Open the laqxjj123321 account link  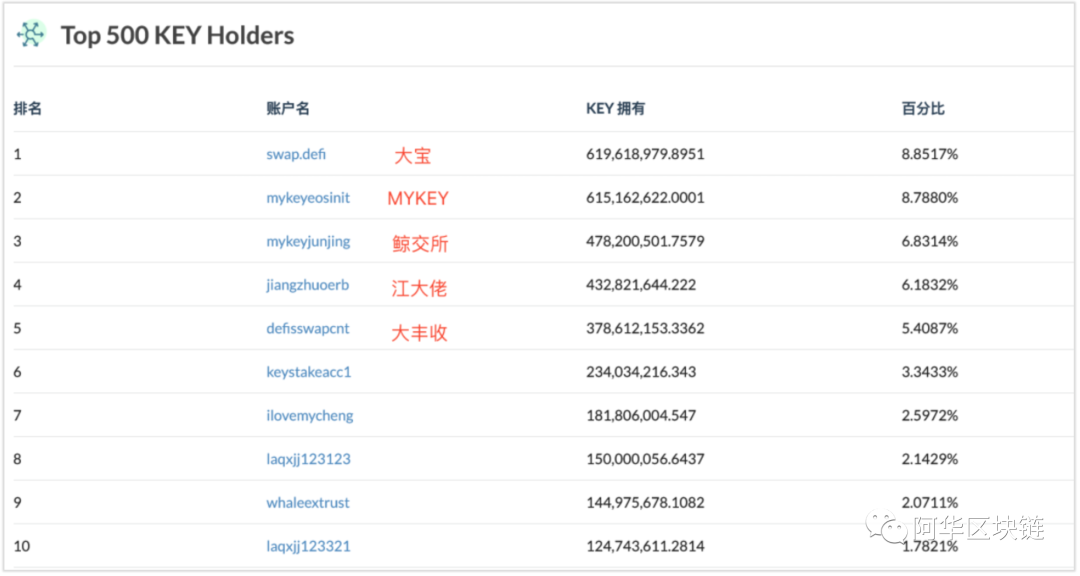tap(308, 546)
